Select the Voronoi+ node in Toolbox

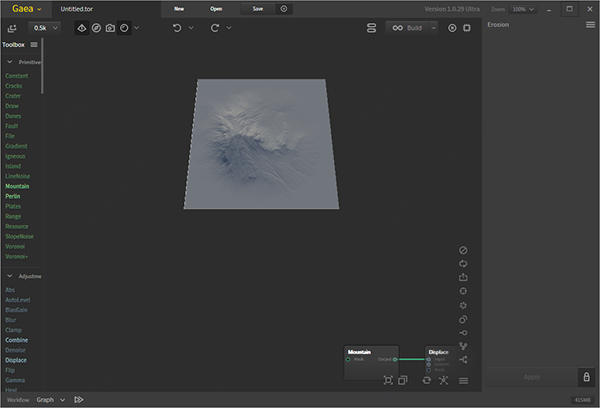point(16,256)
